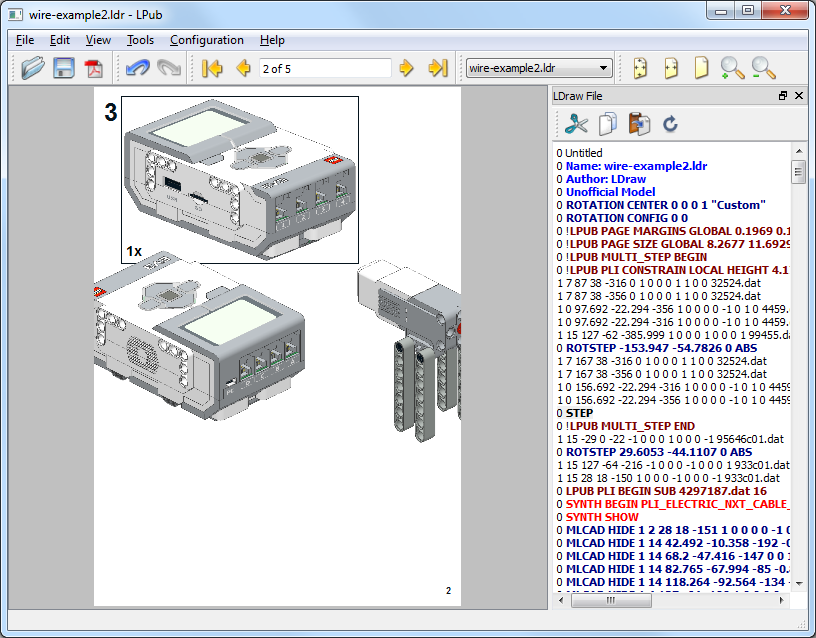Open the Edit menu
This screenshot has height=638, width=816.
click(x=59, y=40)
